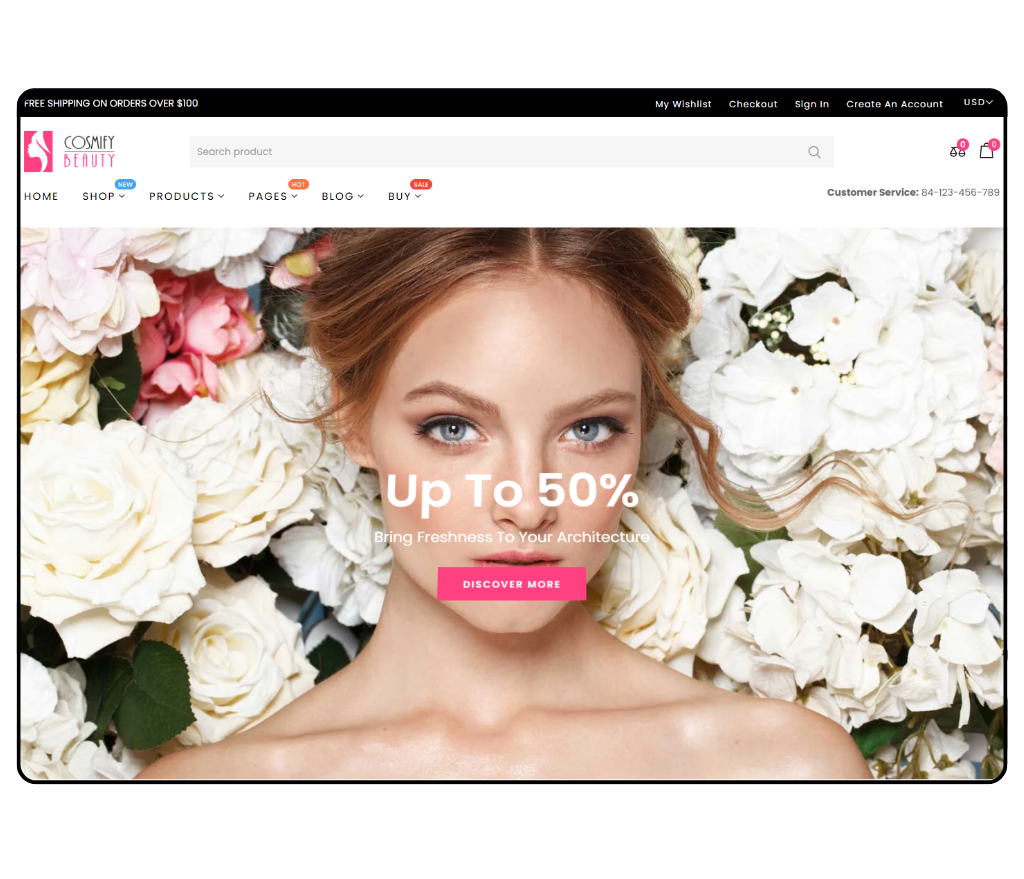This screenshot has height=879, width=1024.
Task: Click the magnifier icon in search bar
Action: [x=814, y=152]
